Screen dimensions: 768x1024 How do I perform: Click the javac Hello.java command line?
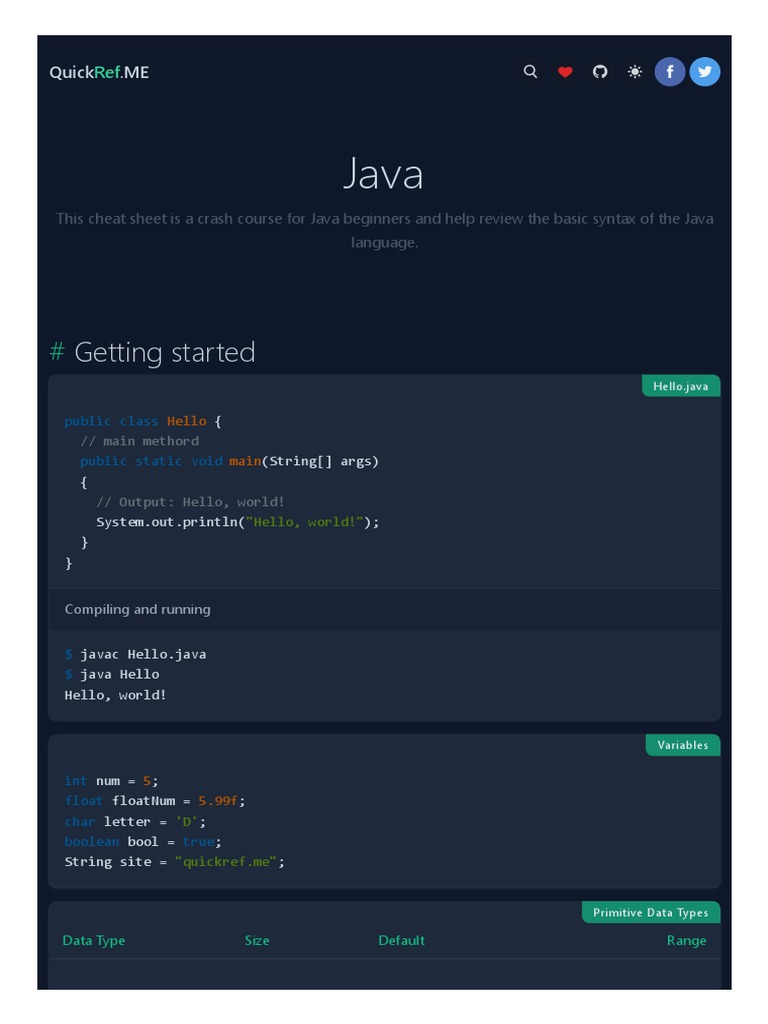pos(143,654)
